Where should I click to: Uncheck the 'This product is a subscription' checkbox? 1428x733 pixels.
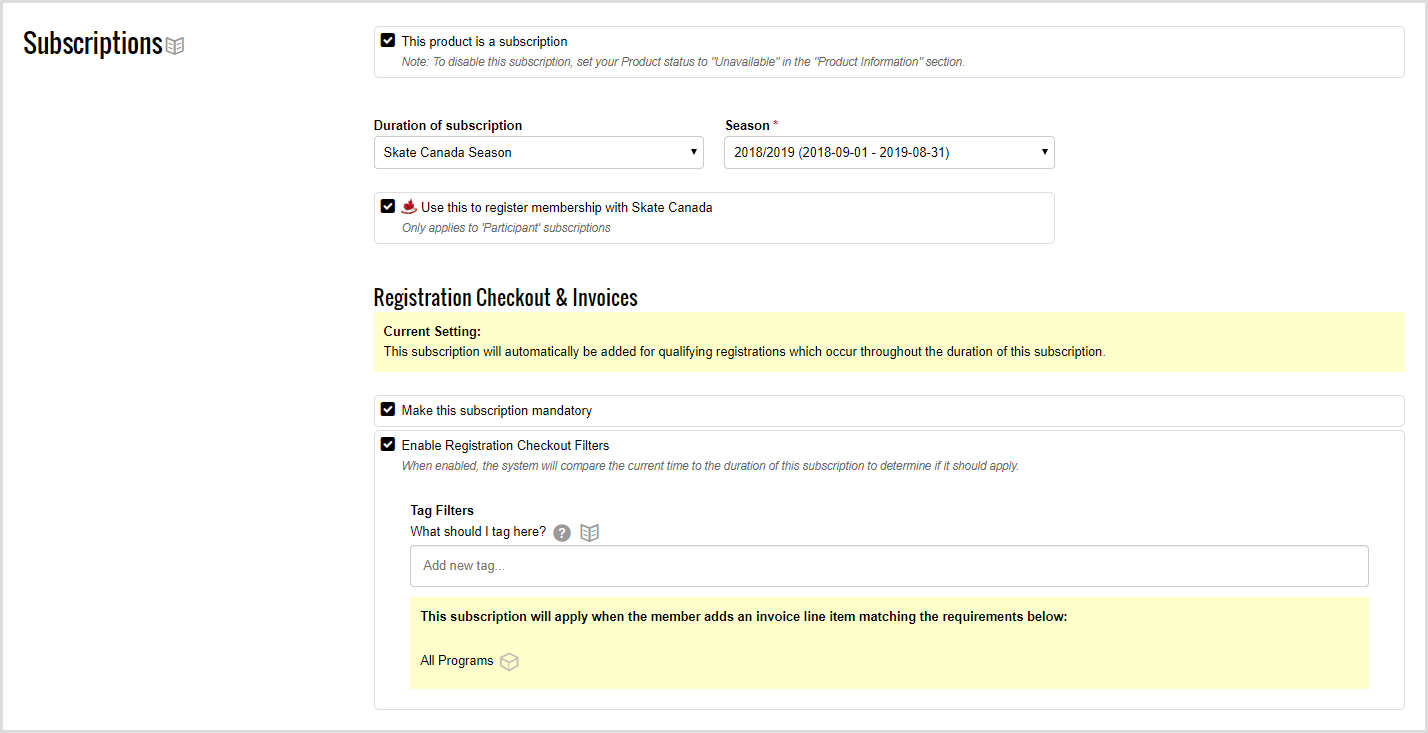388,41
